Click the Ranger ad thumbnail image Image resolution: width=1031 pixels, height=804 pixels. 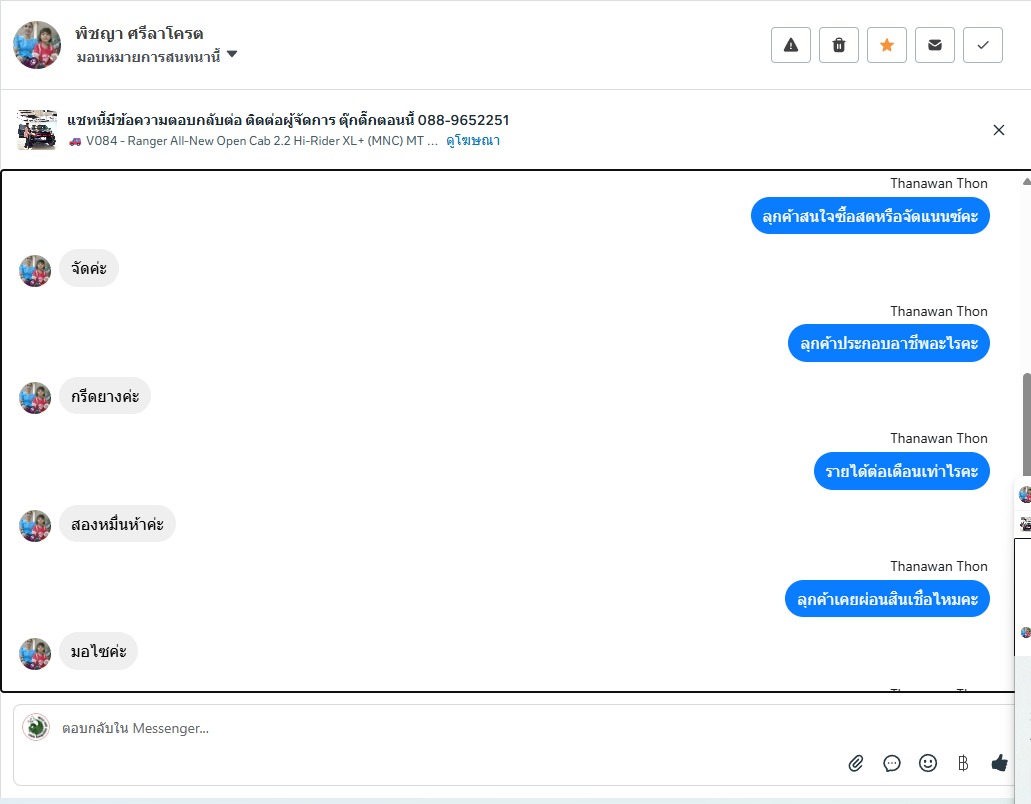[37, 130]
